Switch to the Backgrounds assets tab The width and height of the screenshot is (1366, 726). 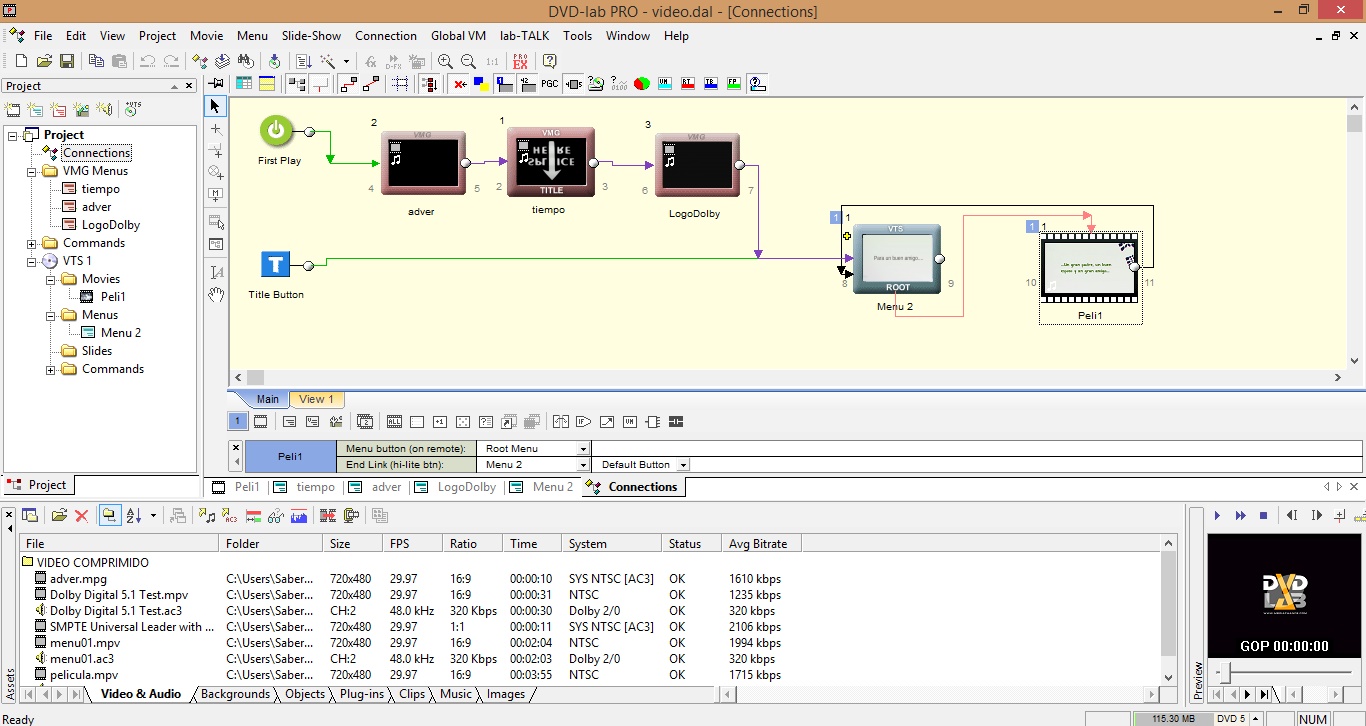pyautogui.click(x=235, y=694)
